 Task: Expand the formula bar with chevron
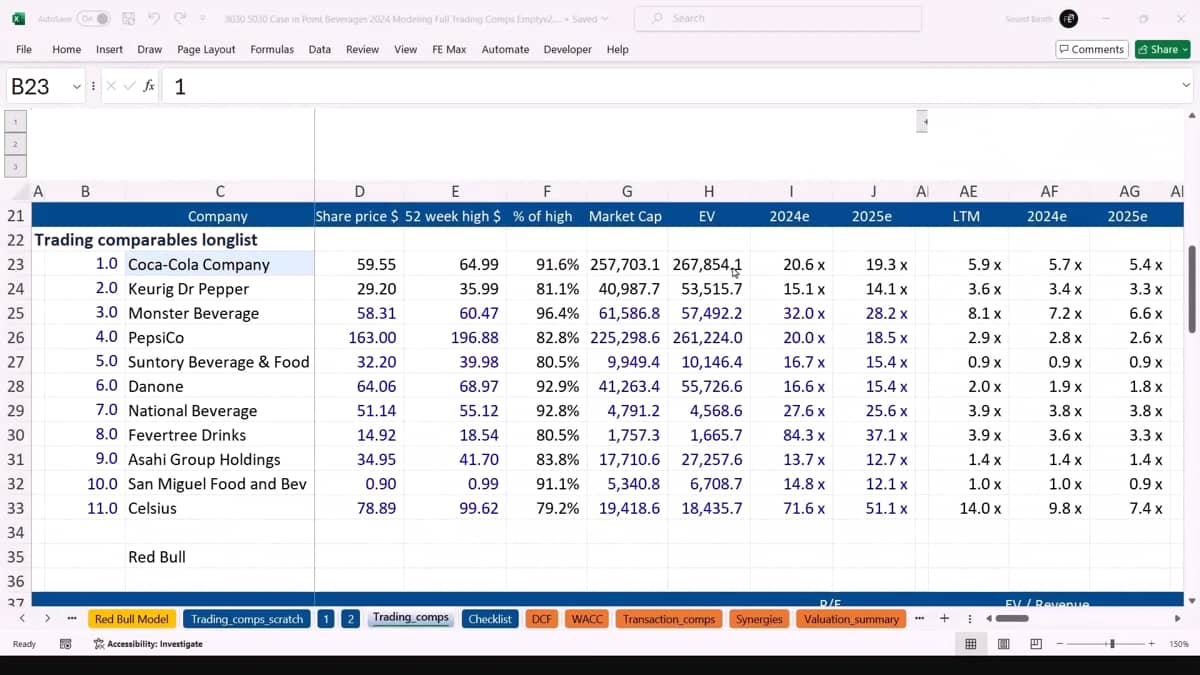tap(1186, 87)
